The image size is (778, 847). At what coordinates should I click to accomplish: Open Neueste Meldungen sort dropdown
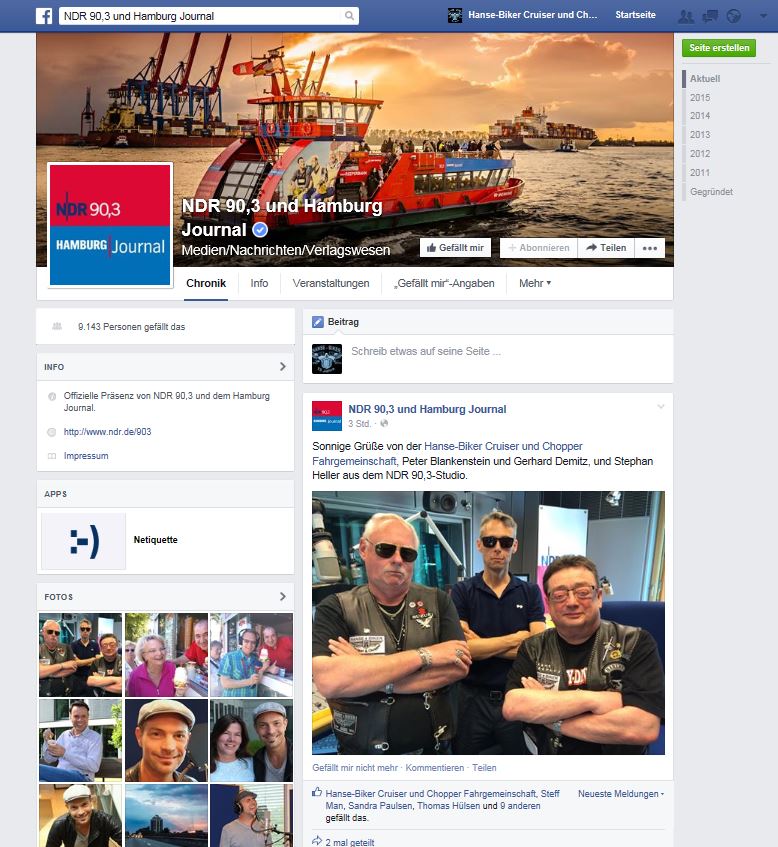coord(621,794)
